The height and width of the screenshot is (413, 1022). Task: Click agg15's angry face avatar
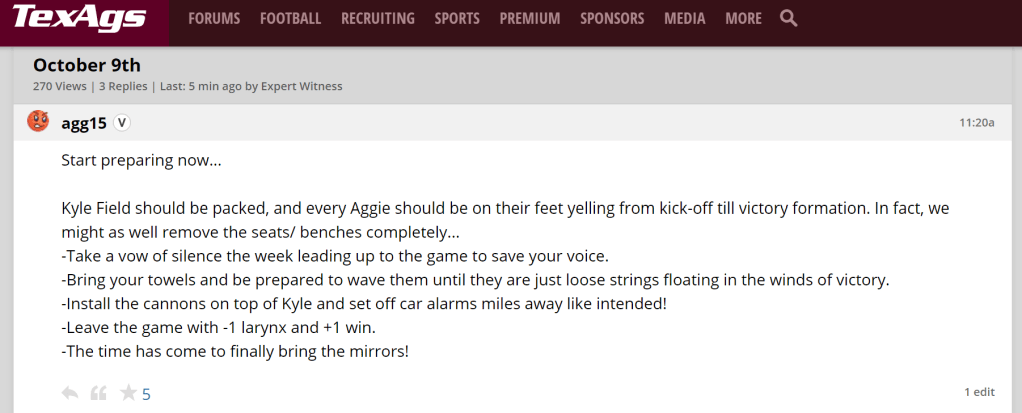(x=38, y=122)
